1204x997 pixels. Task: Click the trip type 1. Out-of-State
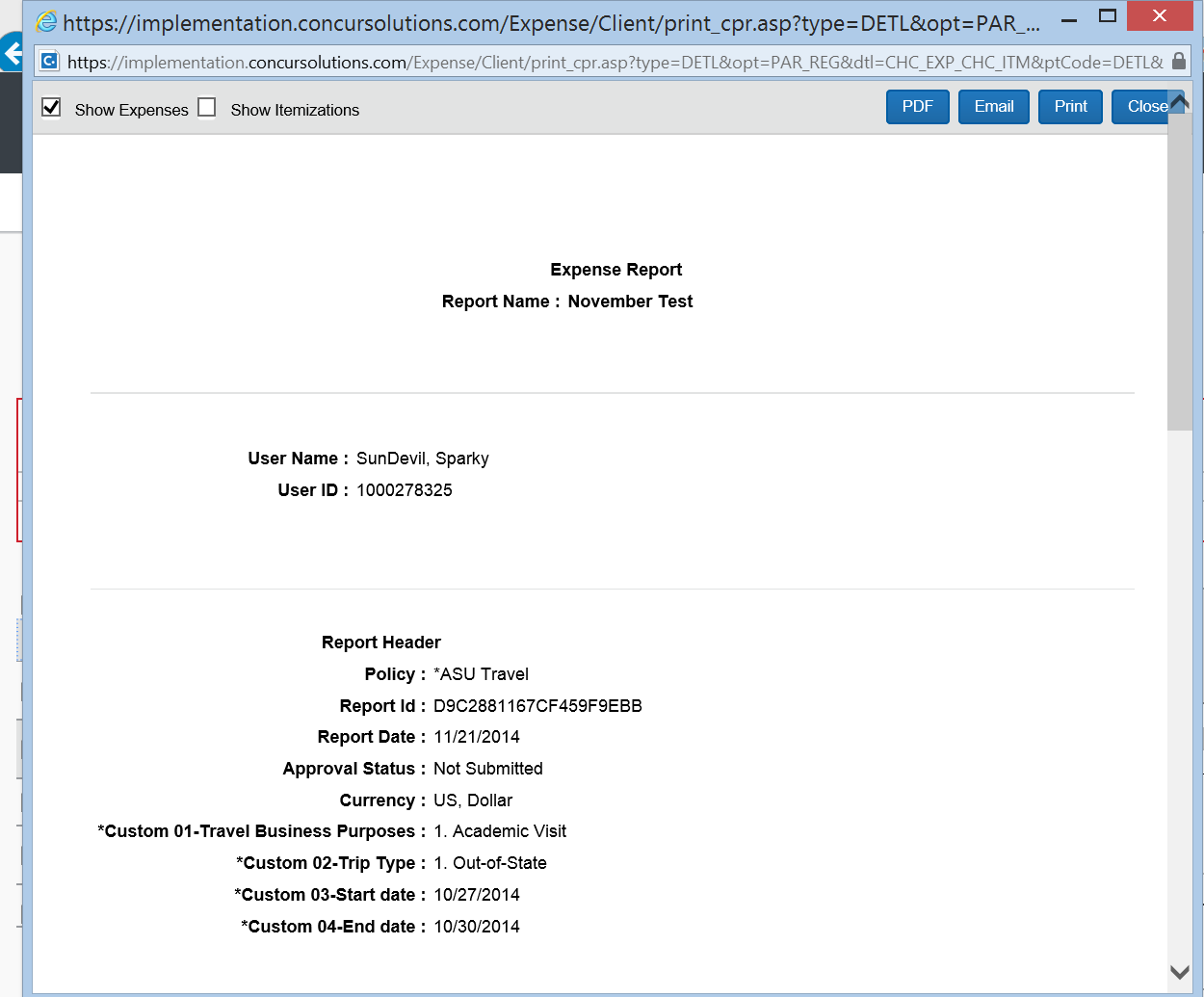490,863
